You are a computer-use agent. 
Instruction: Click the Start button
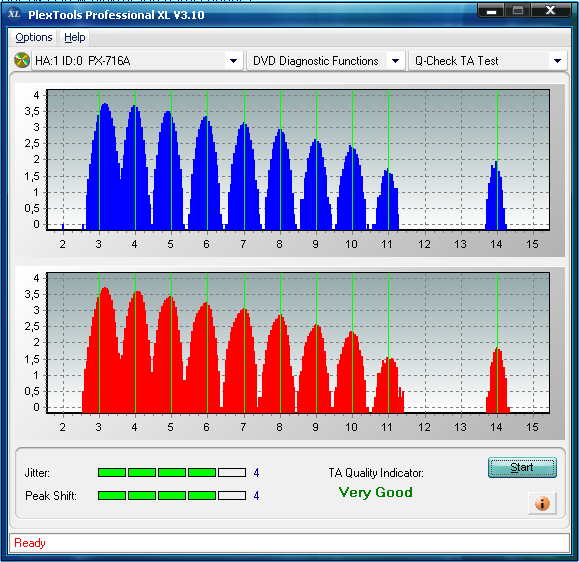tap(522, 467)
